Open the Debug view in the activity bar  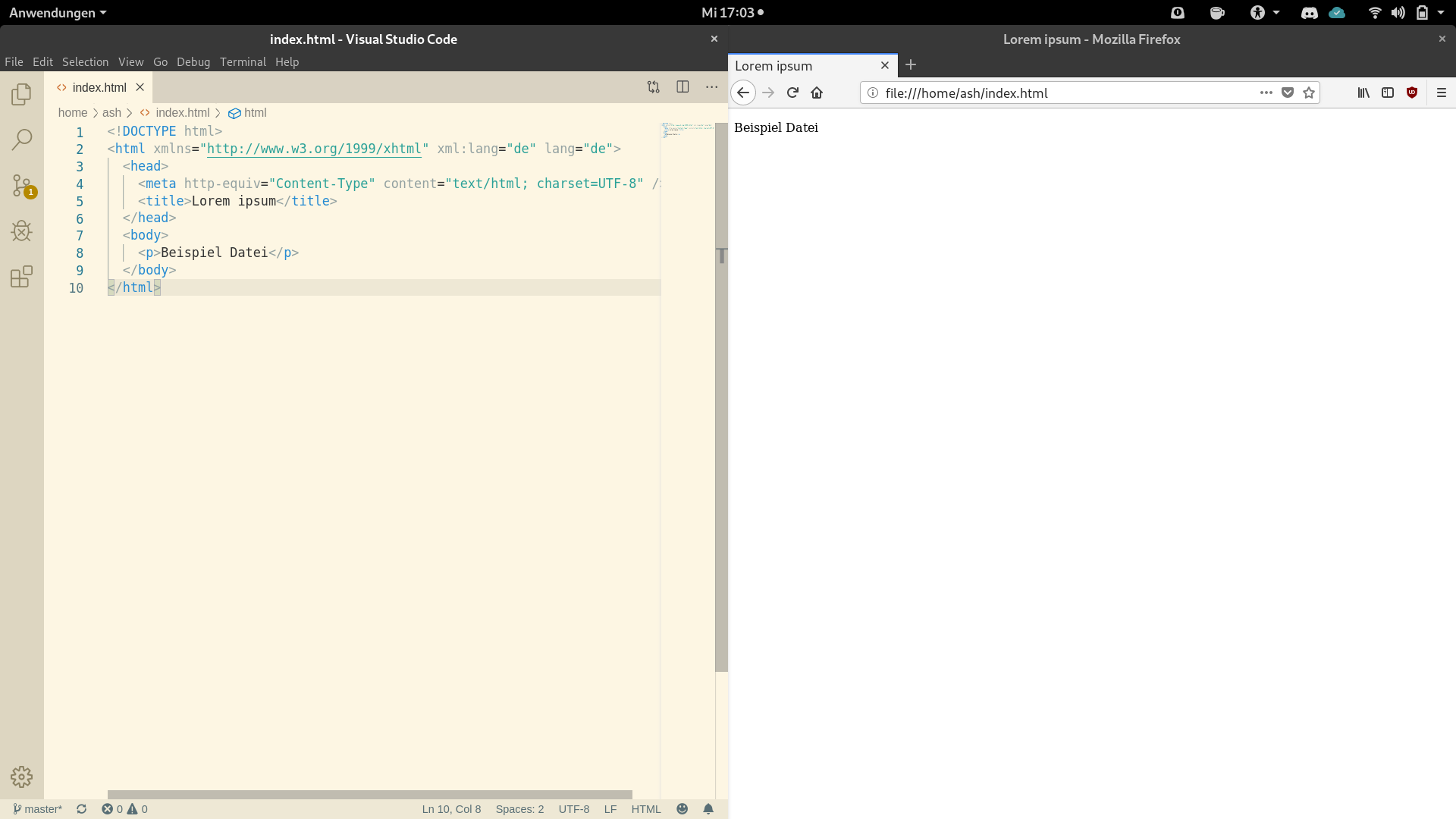pyautogui.click(x=21, y=231)
